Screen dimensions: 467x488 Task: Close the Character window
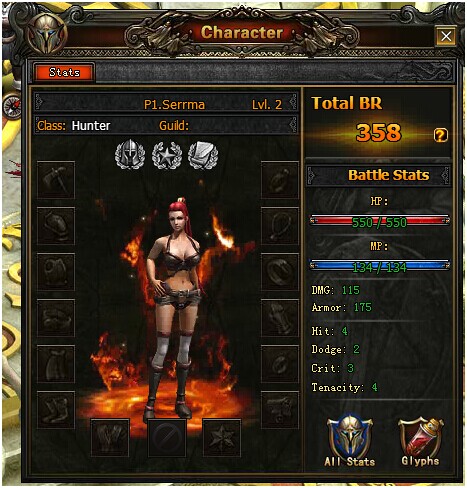(446, 36)
